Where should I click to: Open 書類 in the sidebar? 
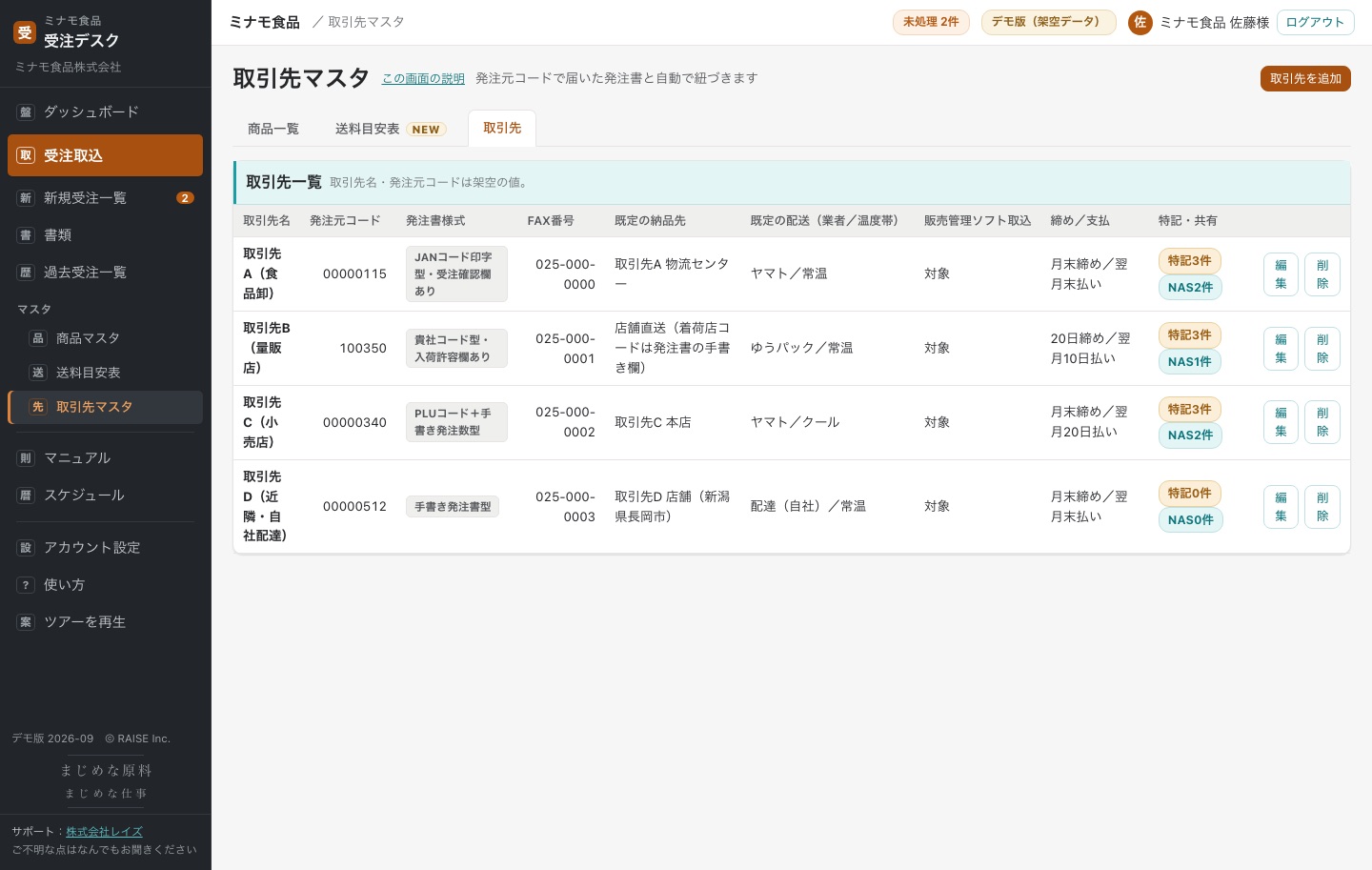point(105,234)
